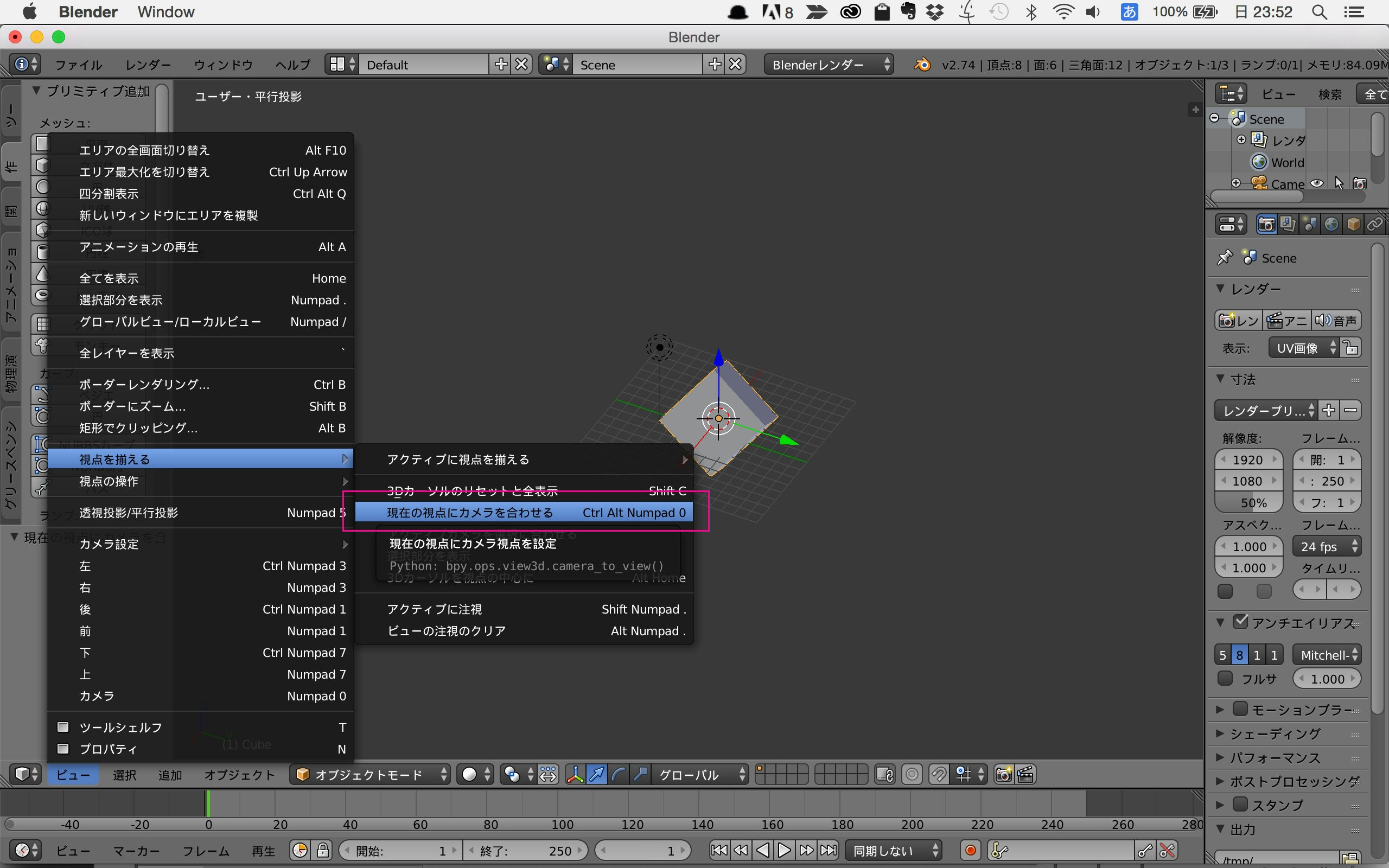
Task: Toggle proportional editing circle icon
Action: coord(912,775)
